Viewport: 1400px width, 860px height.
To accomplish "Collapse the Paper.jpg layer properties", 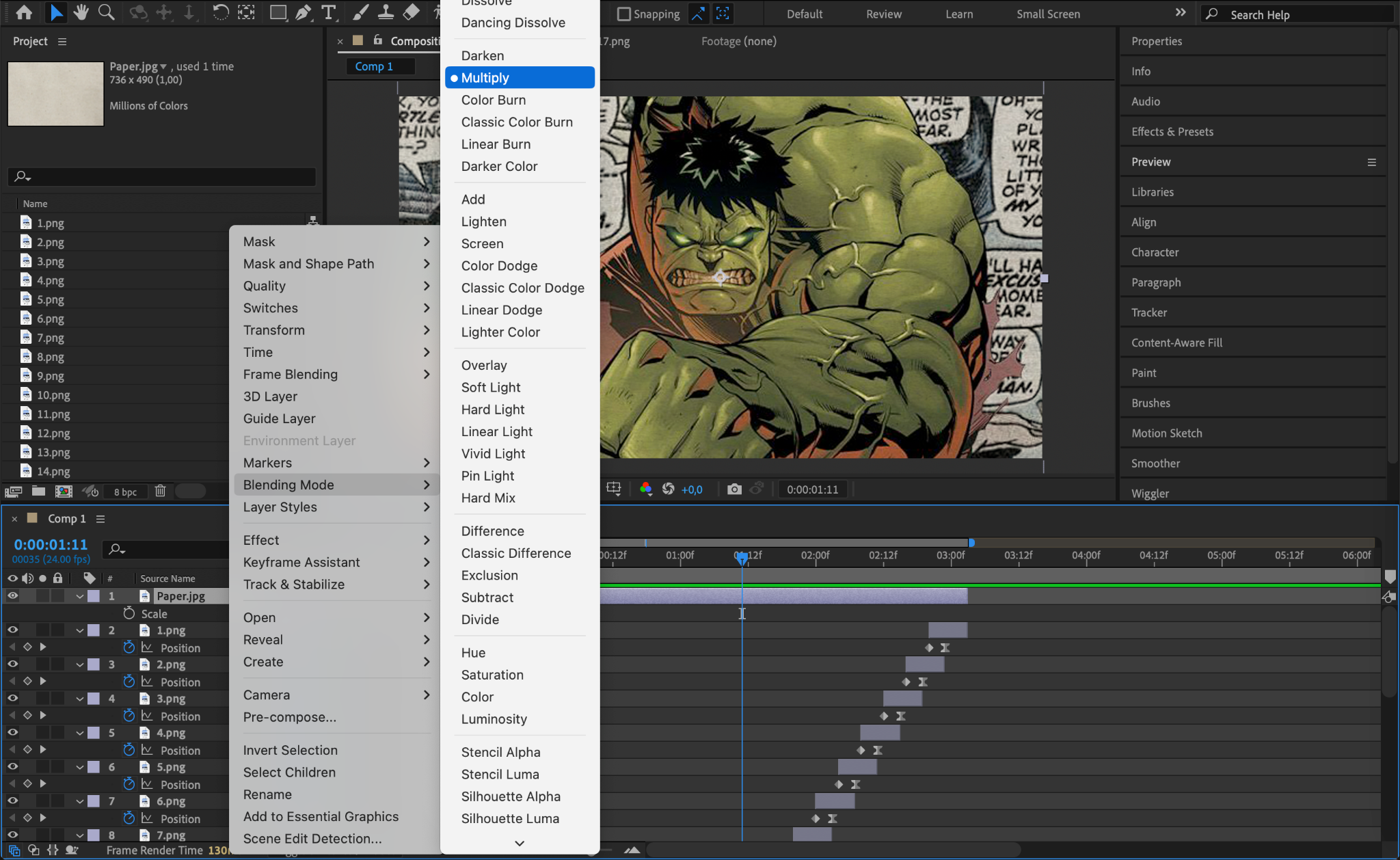I will (80, 596).
